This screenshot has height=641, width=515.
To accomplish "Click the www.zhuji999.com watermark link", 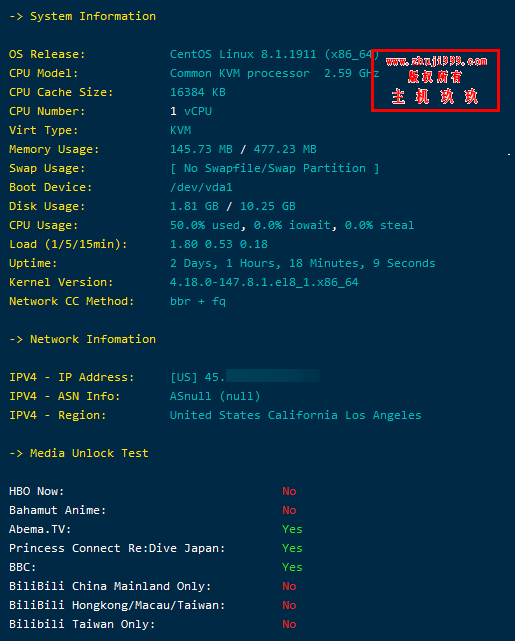I will point(436,61).
